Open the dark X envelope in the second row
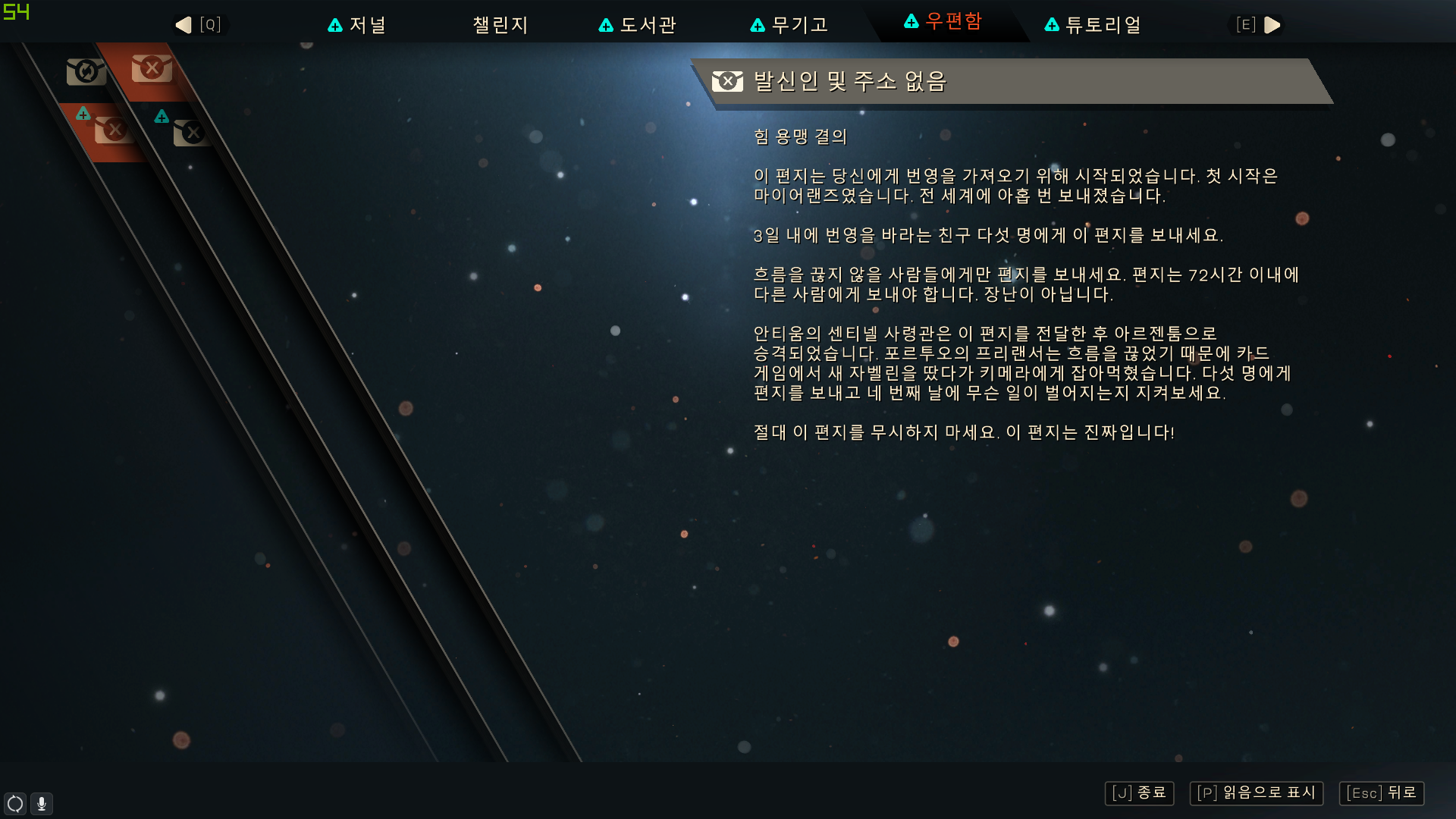This screenshot has width=1456, height=819. 193,133
